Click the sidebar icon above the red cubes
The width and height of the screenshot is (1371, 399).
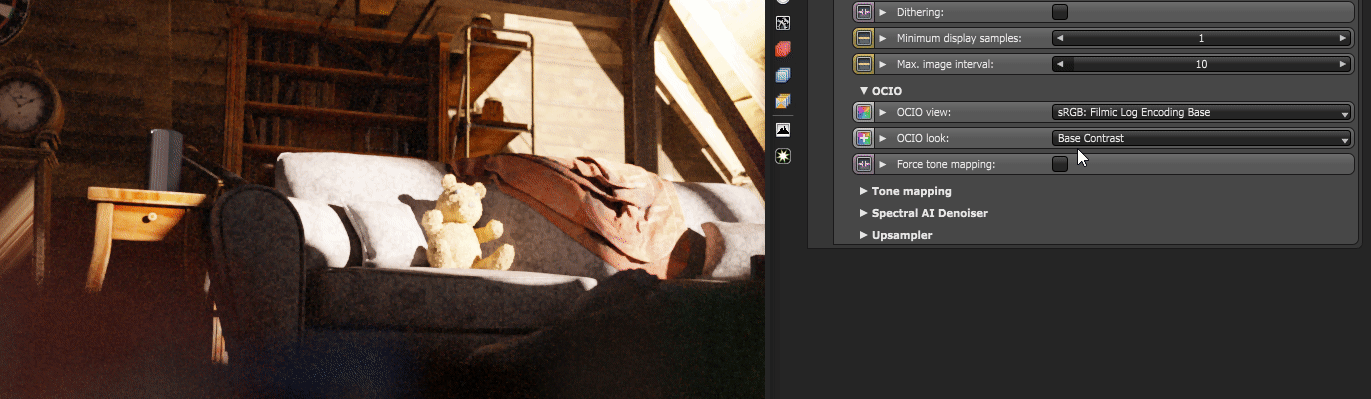click(x=783, y=22)
